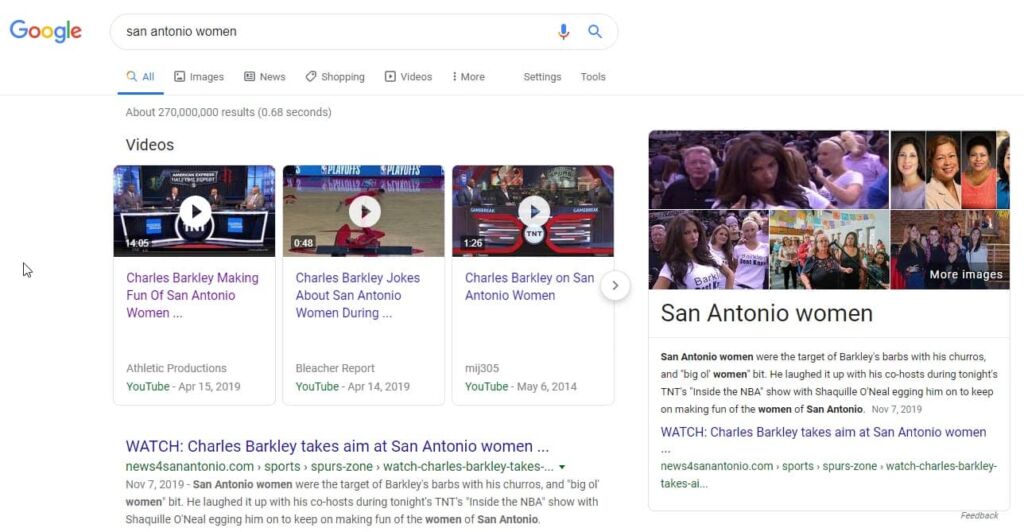1024x532 pixels.
Task: Open 'Charles Barkley on San Antonio Women' video link
Action: pyautogui.click(x=530, y=287)
